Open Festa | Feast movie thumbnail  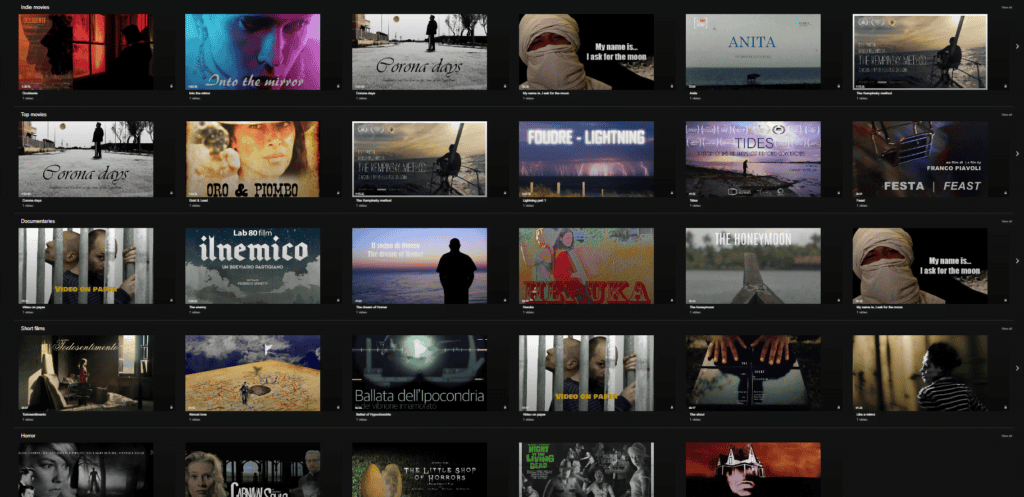pos(919,157)
